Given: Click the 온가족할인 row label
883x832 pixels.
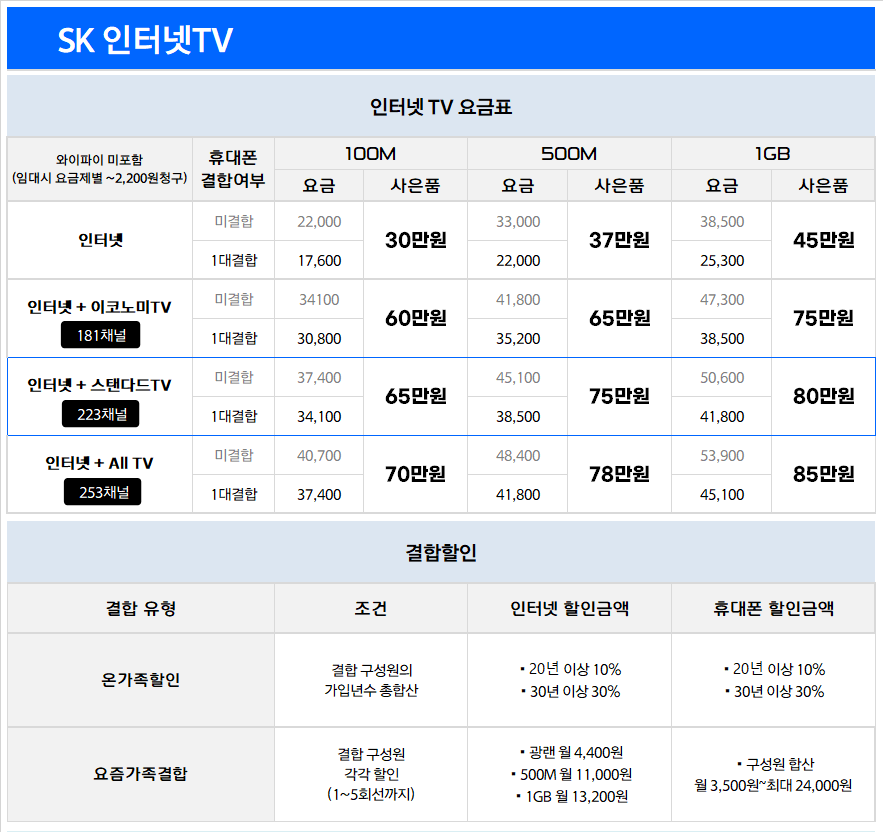Looking at the screenshot, I should click(x=141, y=680).
